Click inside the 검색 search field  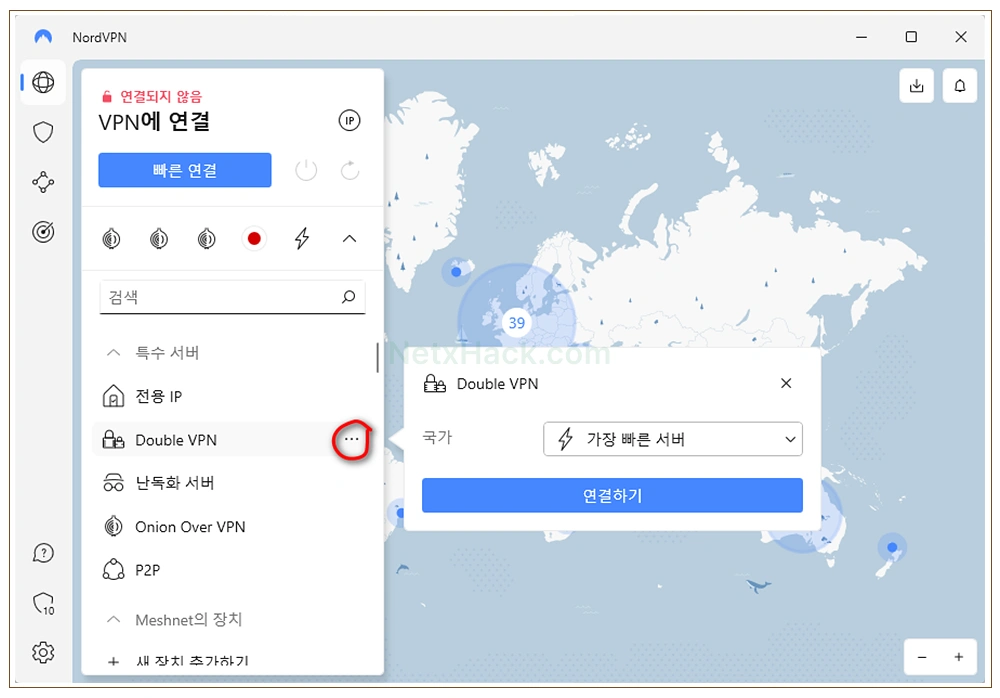coord(232,297)
